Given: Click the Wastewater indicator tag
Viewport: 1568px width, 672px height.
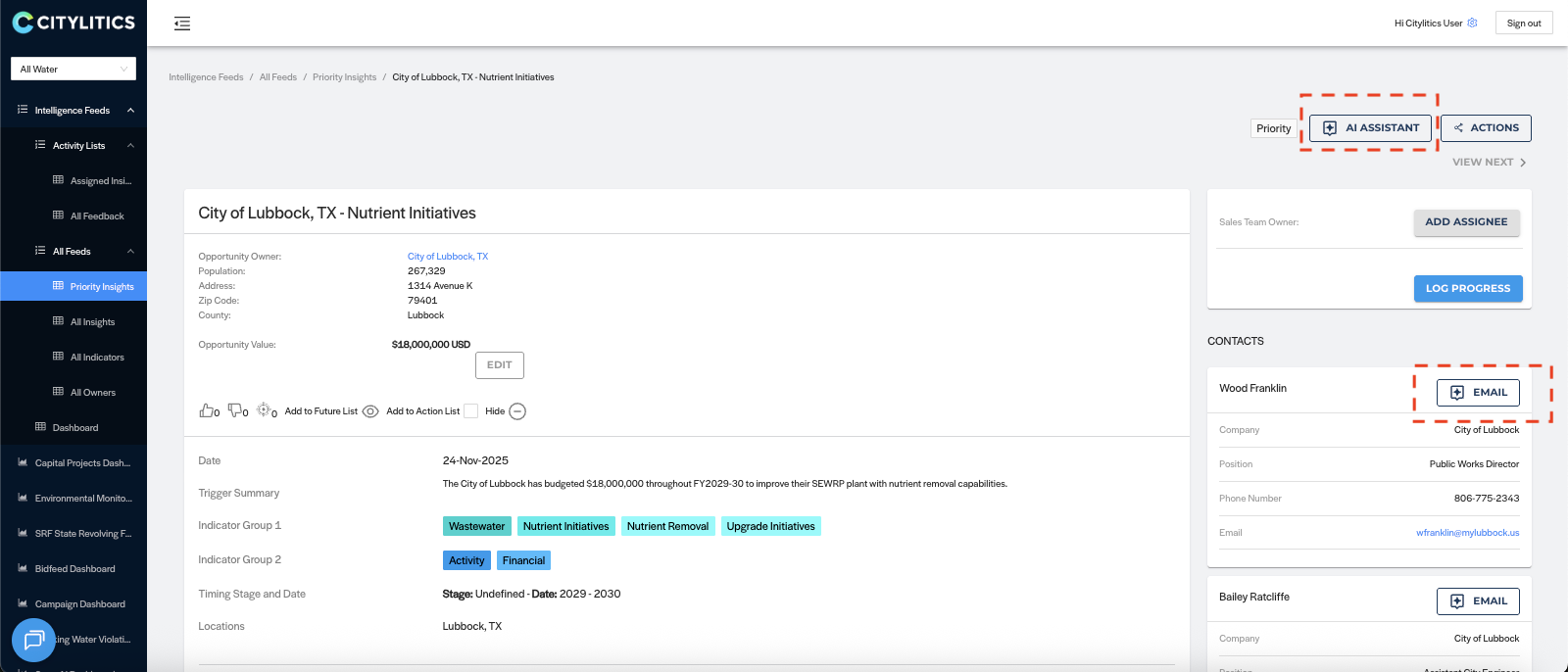Looking at the screenshot, I should [476, 526].
